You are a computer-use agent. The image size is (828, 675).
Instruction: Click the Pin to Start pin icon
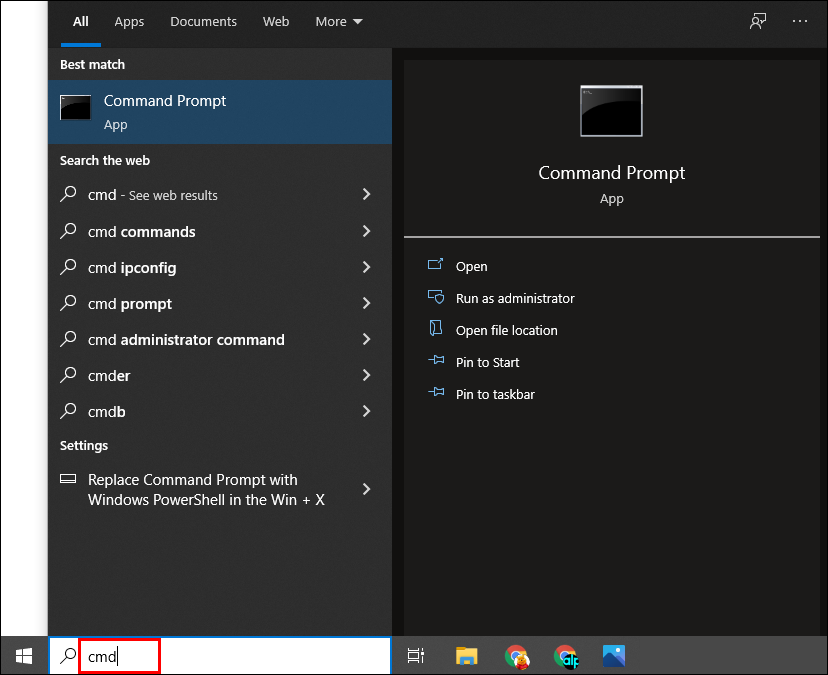coord(436,362)
